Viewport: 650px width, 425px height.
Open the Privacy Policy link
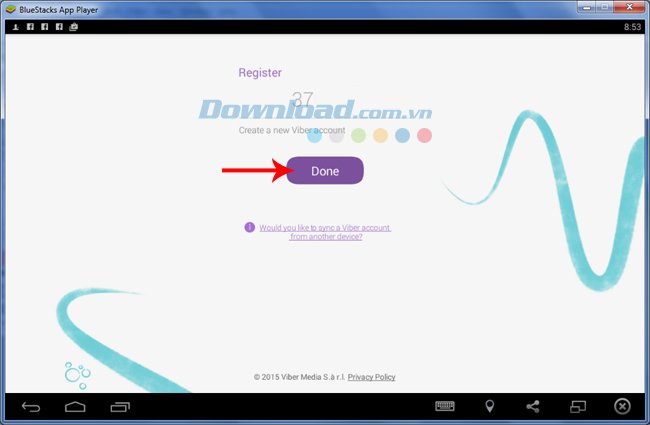point(371,377)
